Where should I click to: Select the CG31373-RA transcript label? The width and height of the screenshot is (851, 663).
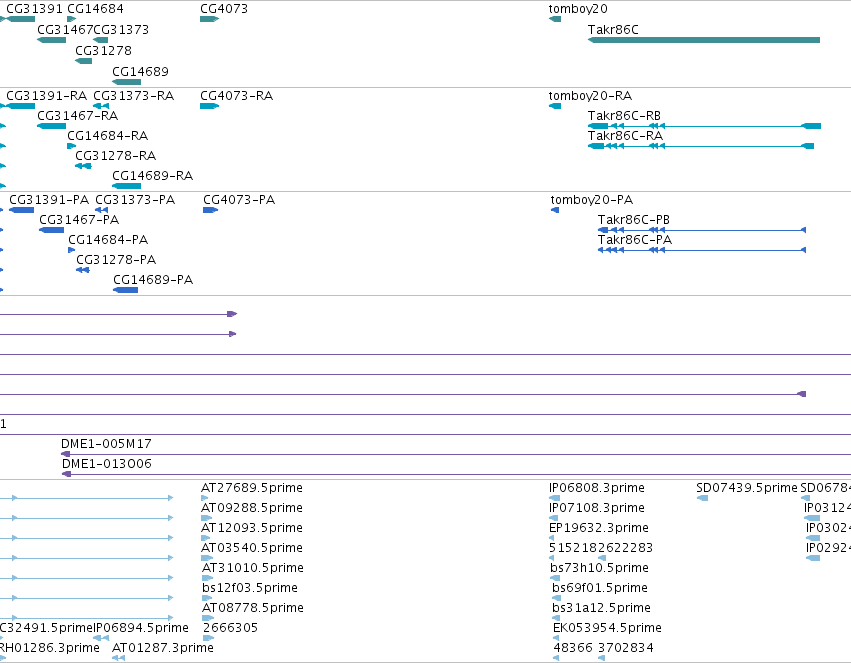134,95
